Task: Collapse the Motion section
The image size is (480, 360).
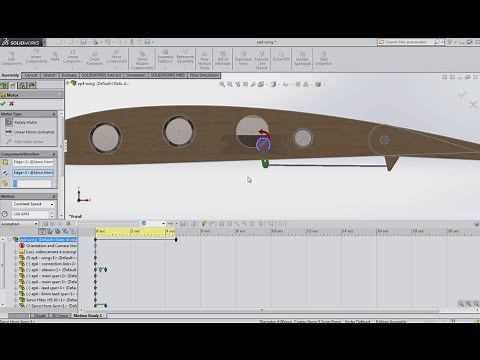Action: click(x=54, y=196)
